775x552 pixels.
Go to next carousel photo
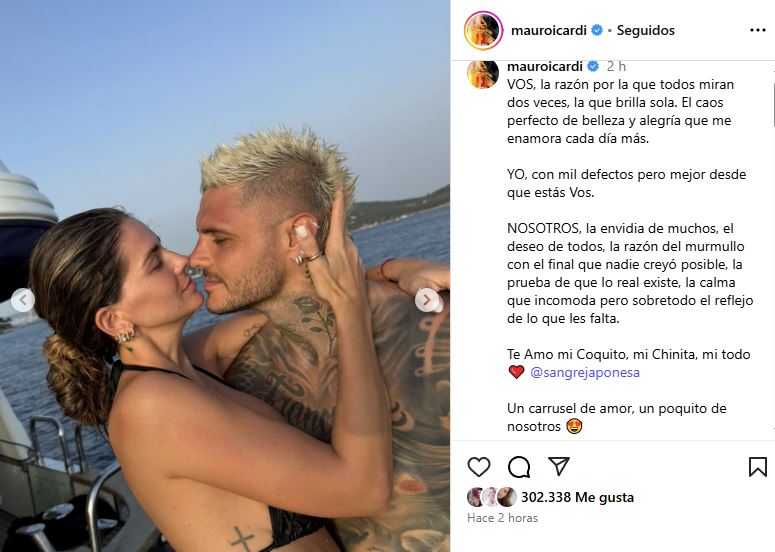[427, 300]
